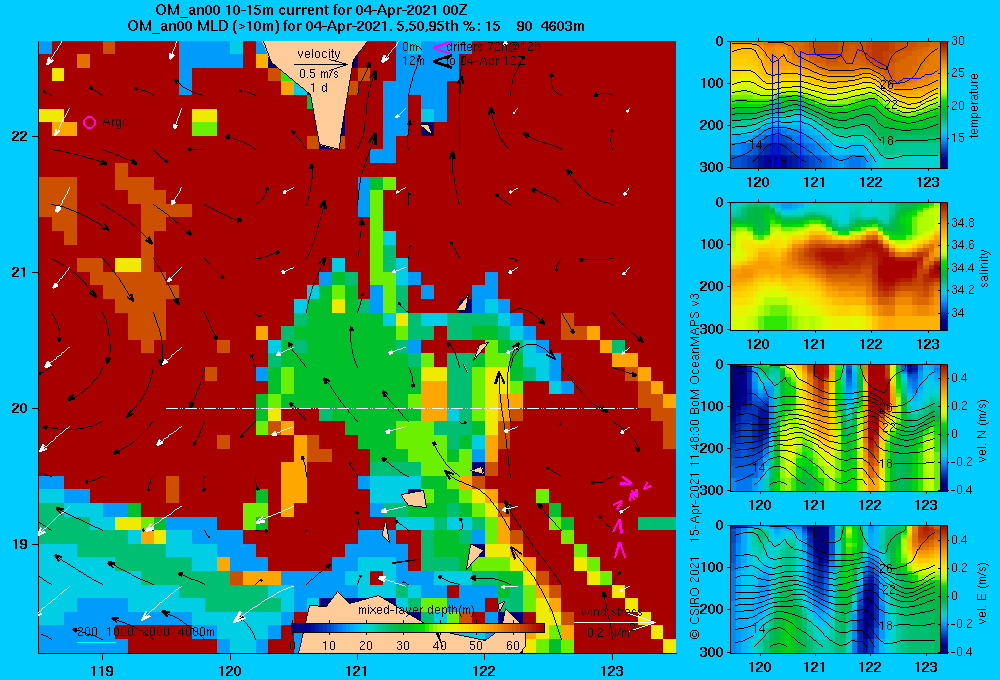This screenshot has height=680, width=1000.
Task: Click longitude label 121 on main map
Action: click(357, 670)
